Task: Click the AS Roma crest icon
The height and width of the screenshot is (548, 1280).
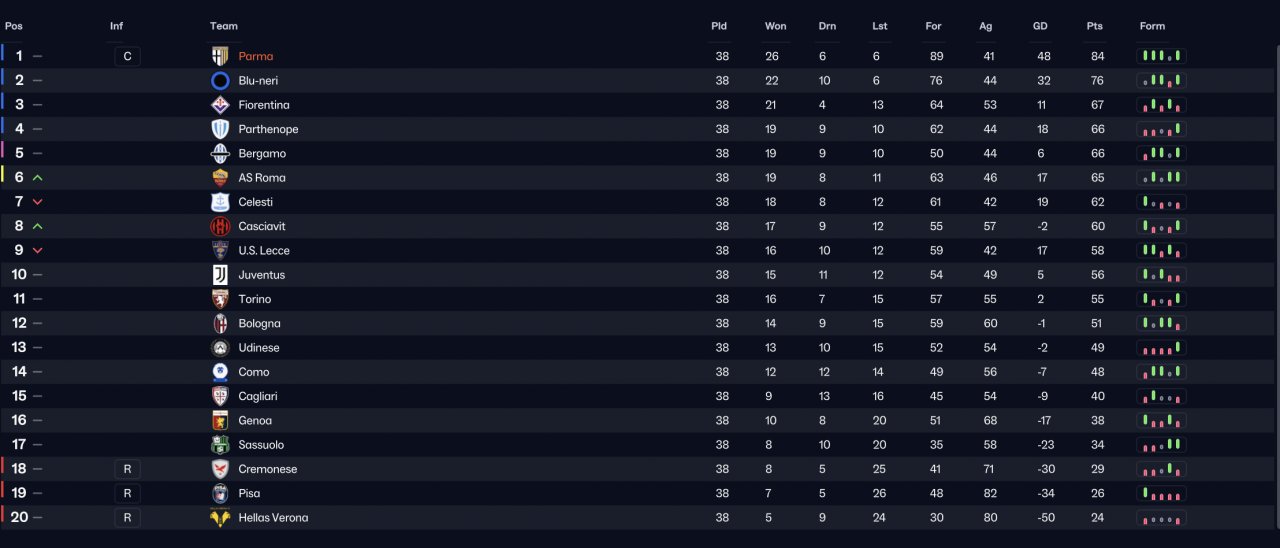Action: [220, 178]
